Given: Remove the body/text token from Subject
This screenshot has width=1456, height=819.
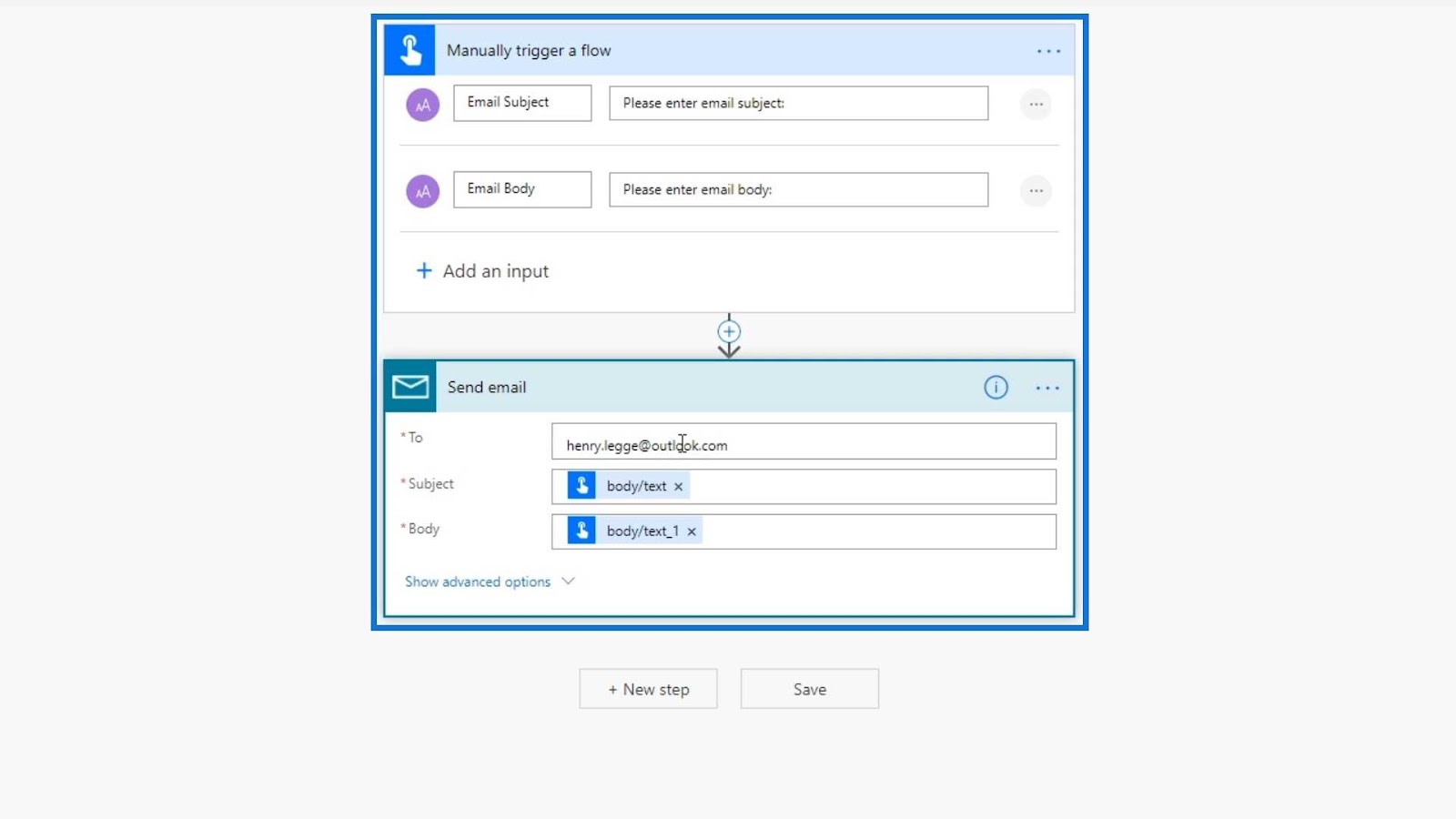Looking at the screenshot, I should coord(678,487).
